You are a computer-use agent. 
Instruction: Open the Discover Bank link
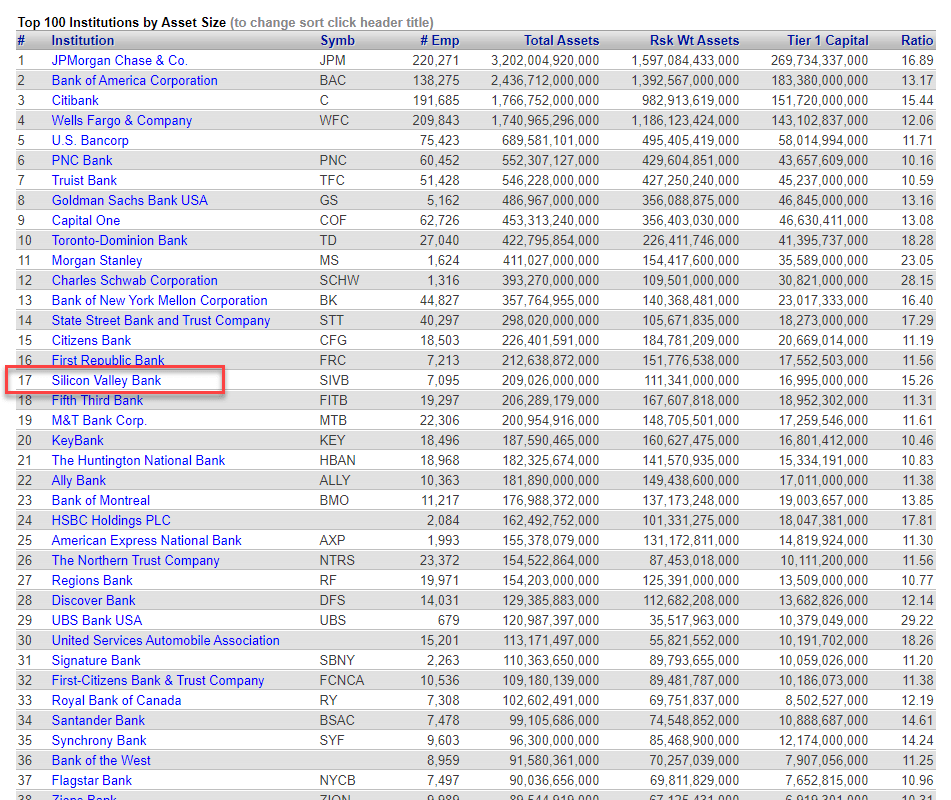[93, 601]
